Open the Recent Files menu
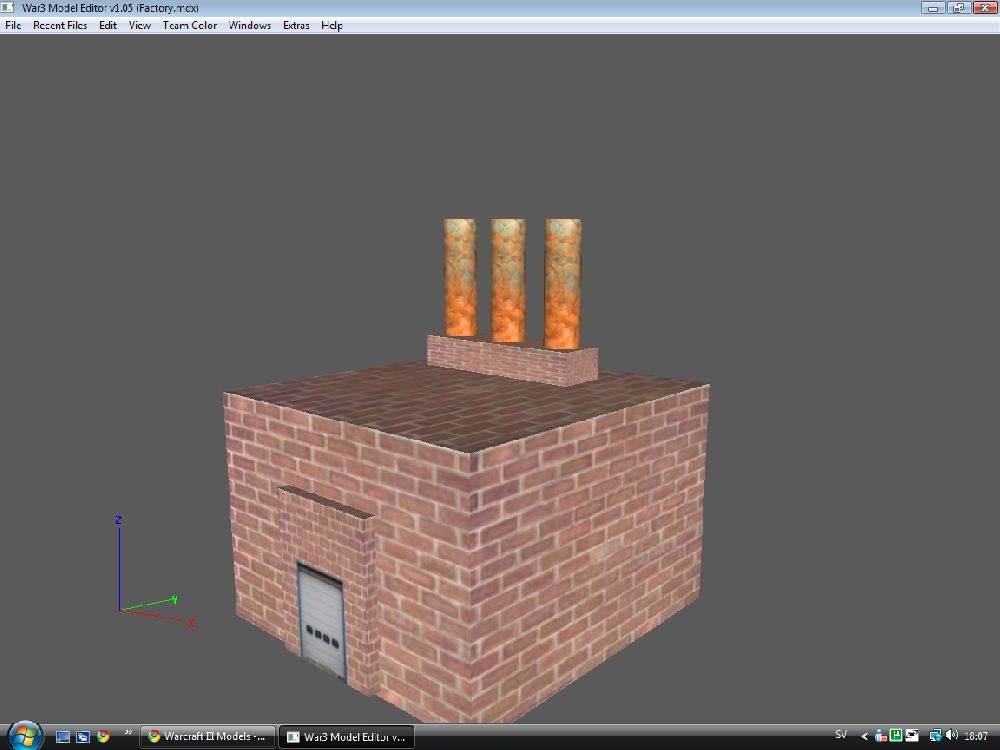 (x=60, y=26)
